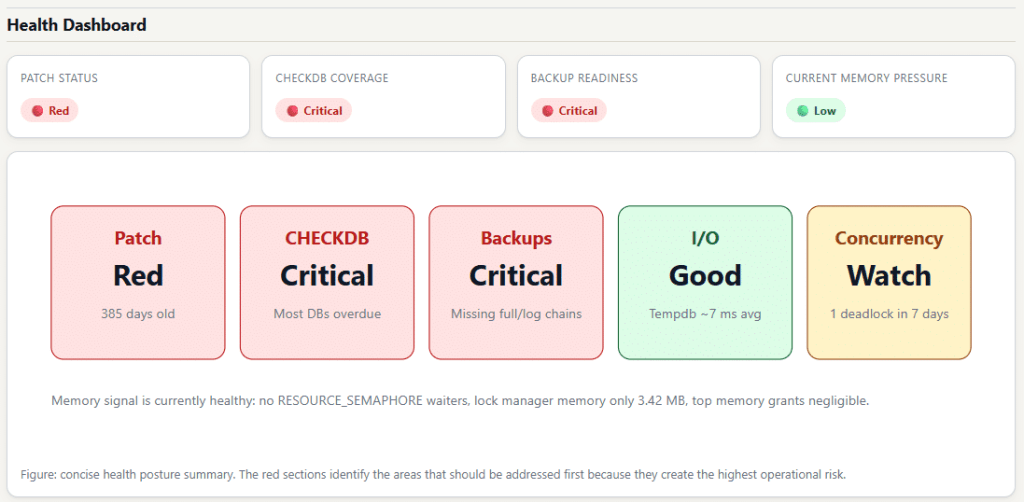Screen dimensions: 1024x502
Task: Click the large Red value in Patch tile
Action: point(138,275)
